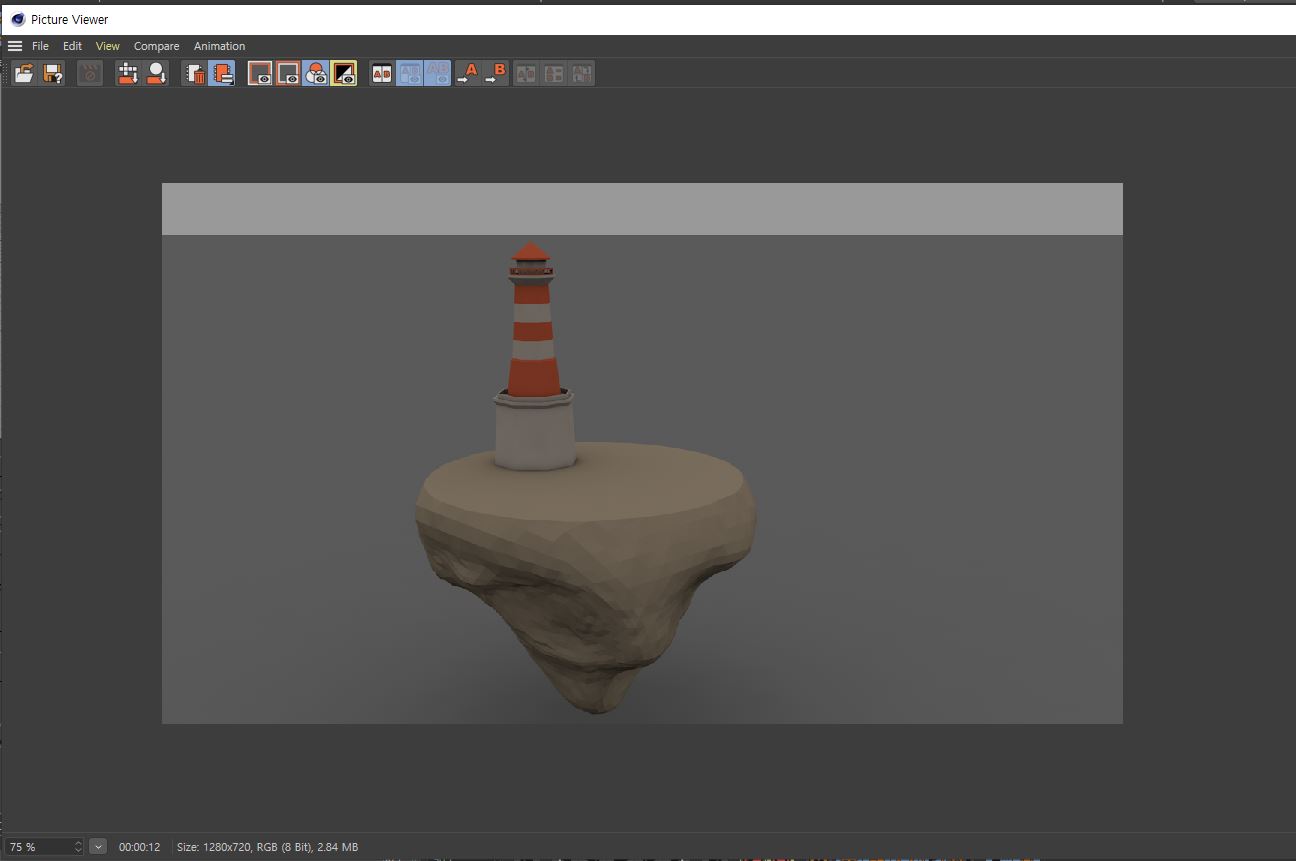This screenshot has height=861, width=1296.
Task: Click the Picture Viewer title bar logo
Action: tap(18, 19)
